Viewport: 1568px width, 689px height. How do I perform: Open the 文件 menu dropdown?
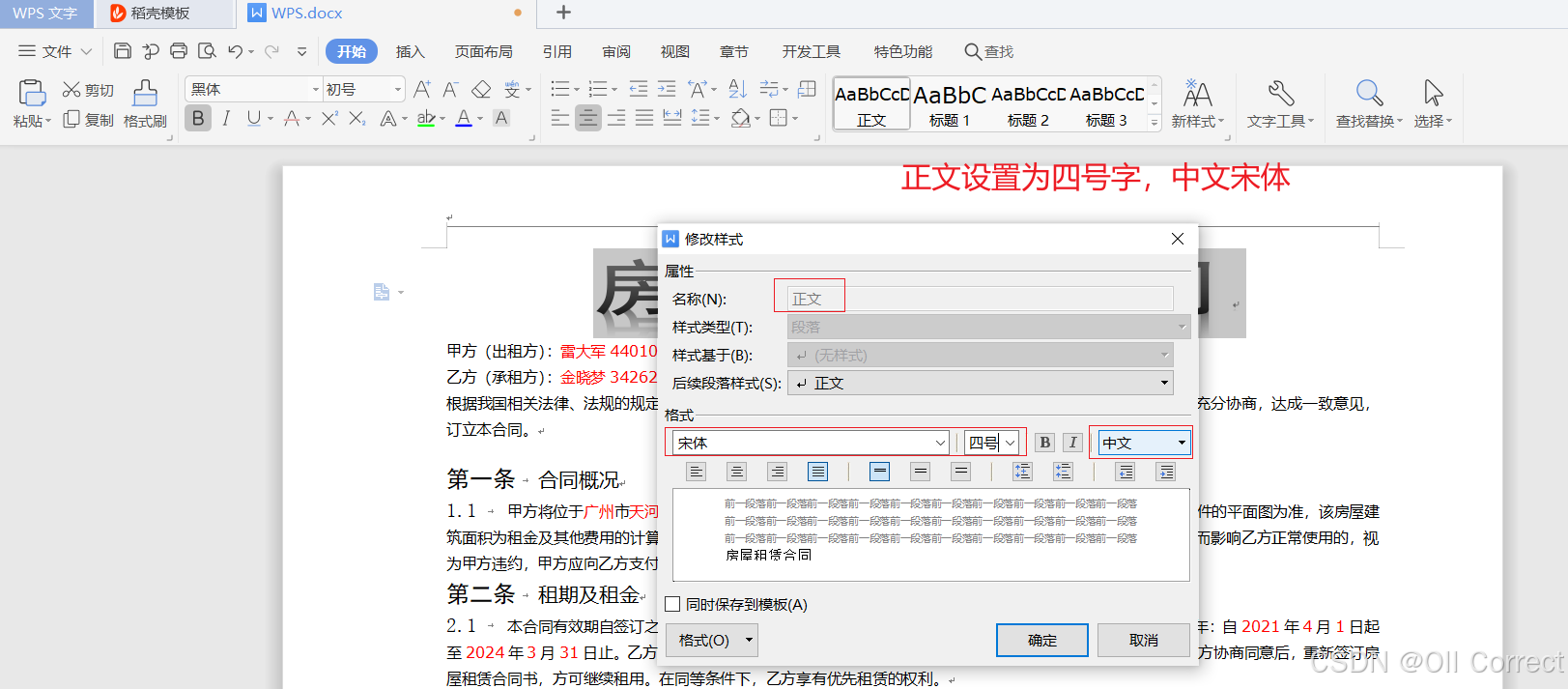click(56, 51)
